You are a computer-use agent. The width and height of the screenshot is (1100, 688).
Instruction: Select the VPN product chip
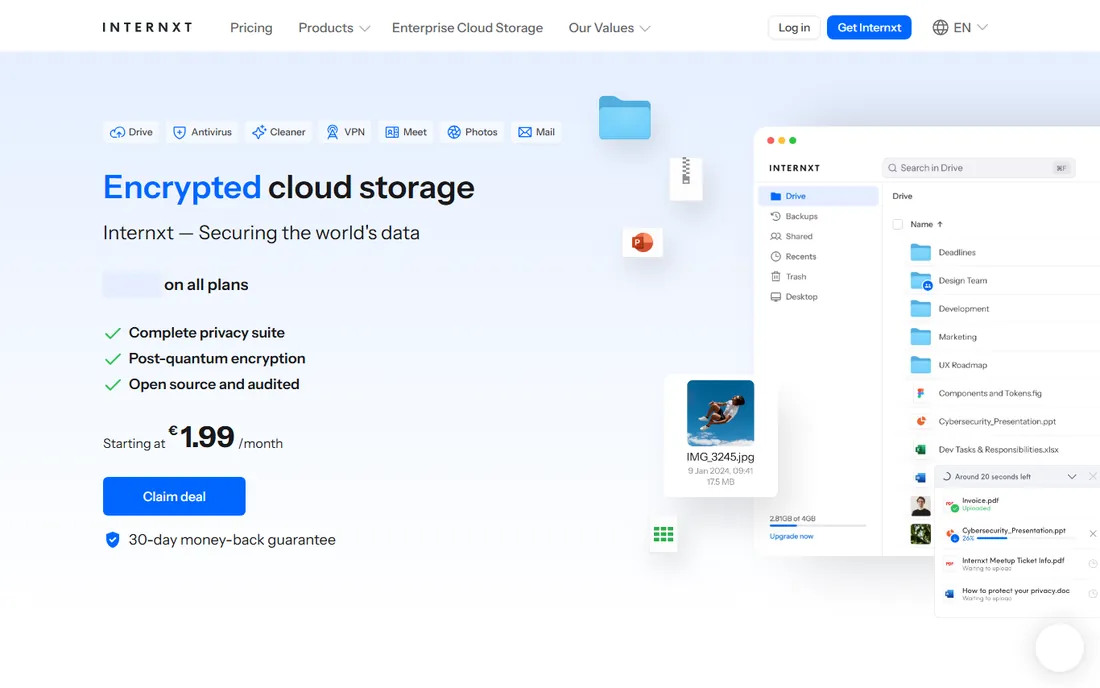345,132
